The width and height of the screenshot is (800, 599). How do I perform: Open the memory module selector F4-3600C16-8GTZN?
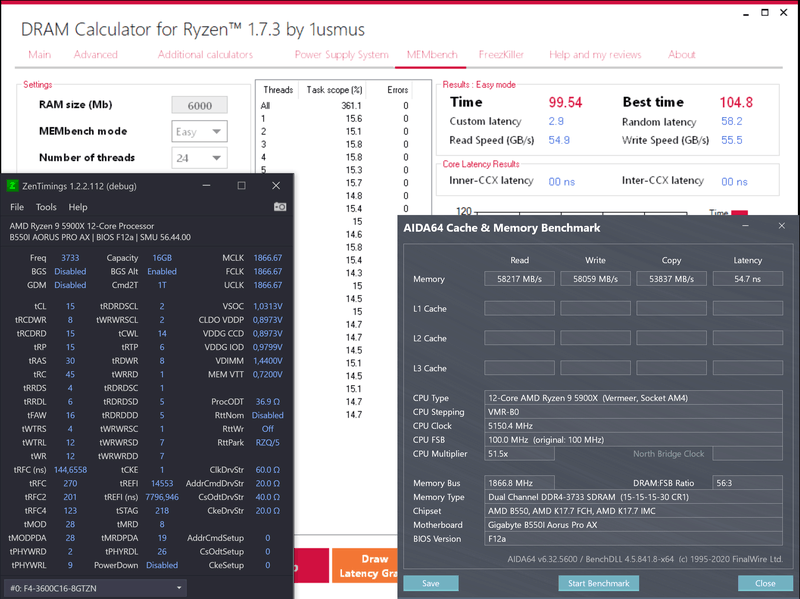tap(95, 588)
